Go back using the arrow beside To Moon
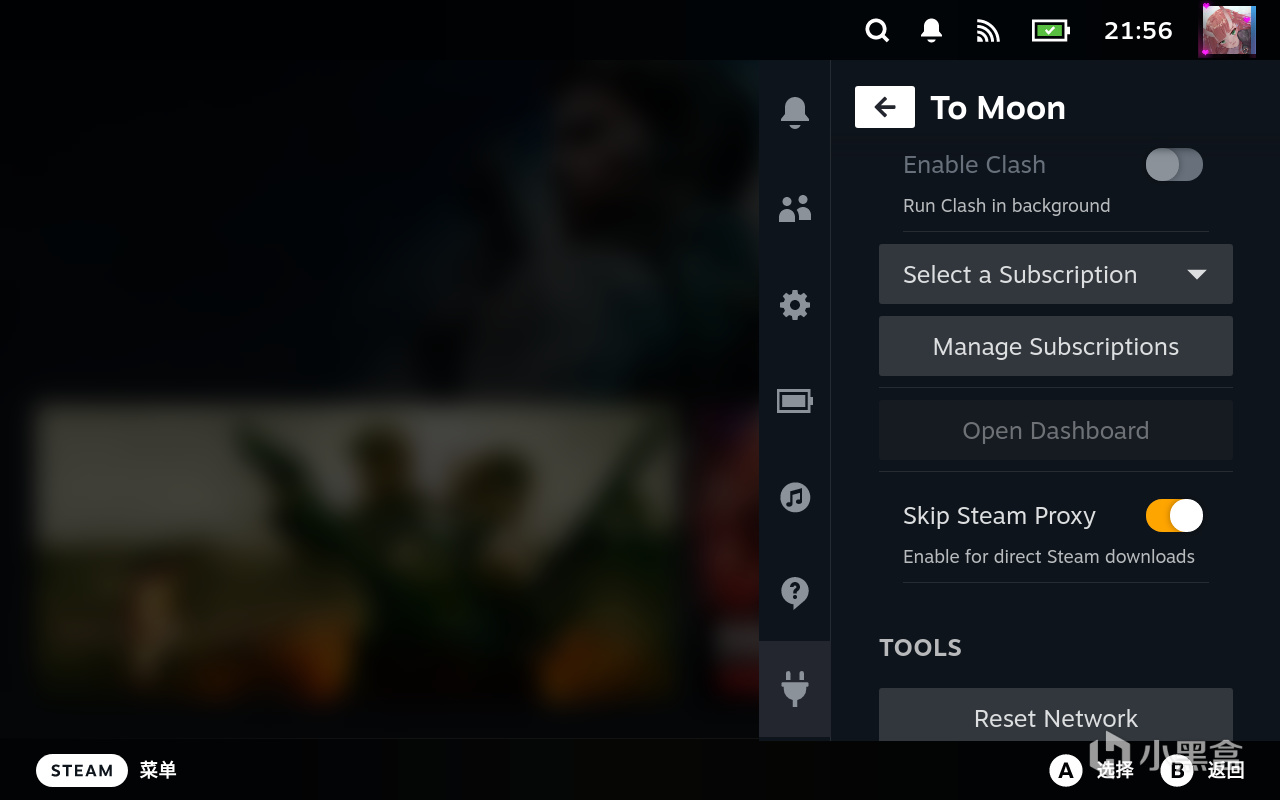Screen dimensions: 1280x800 coord(884,108)
